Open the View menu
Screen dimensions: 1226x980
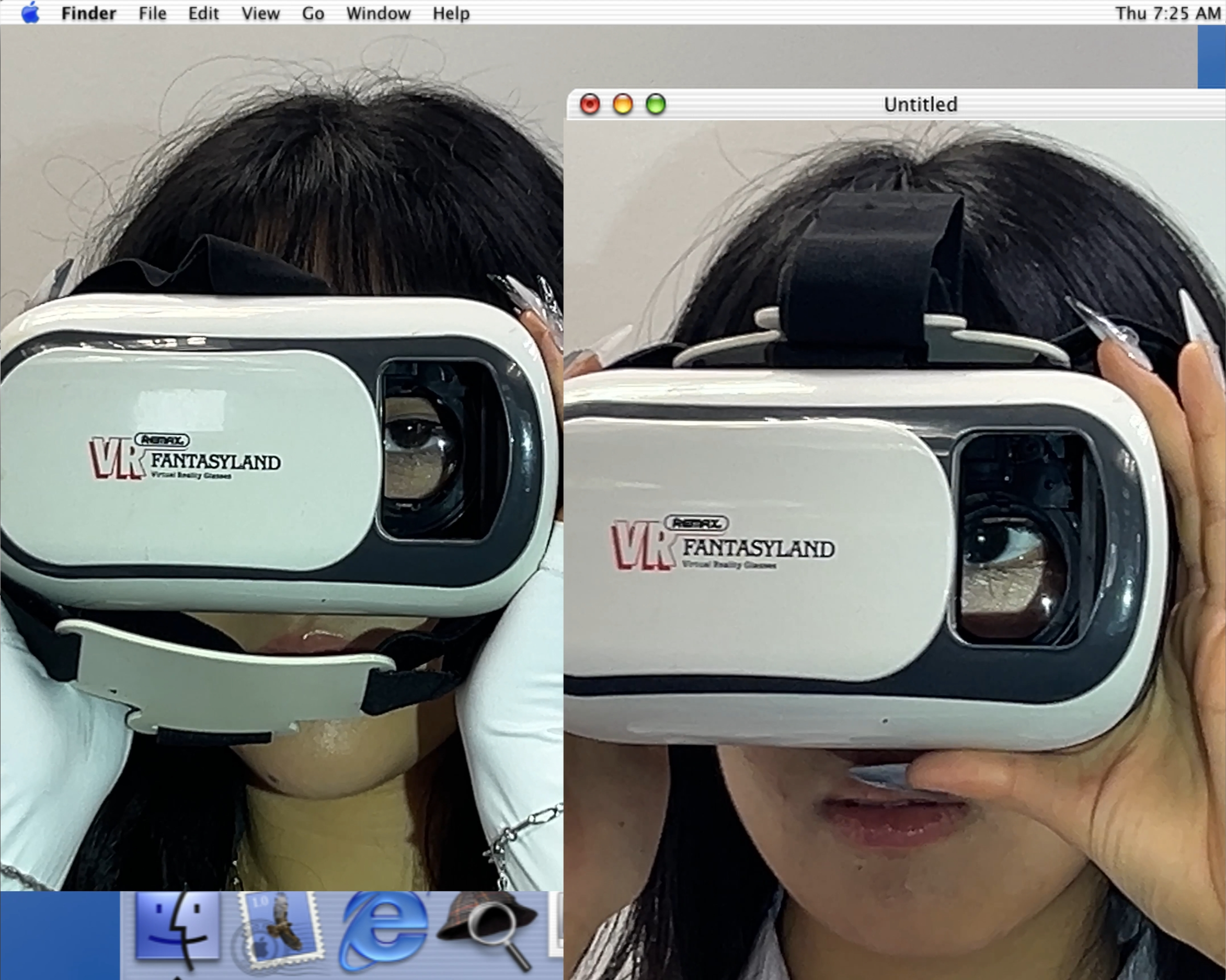(x=260, y=13)
